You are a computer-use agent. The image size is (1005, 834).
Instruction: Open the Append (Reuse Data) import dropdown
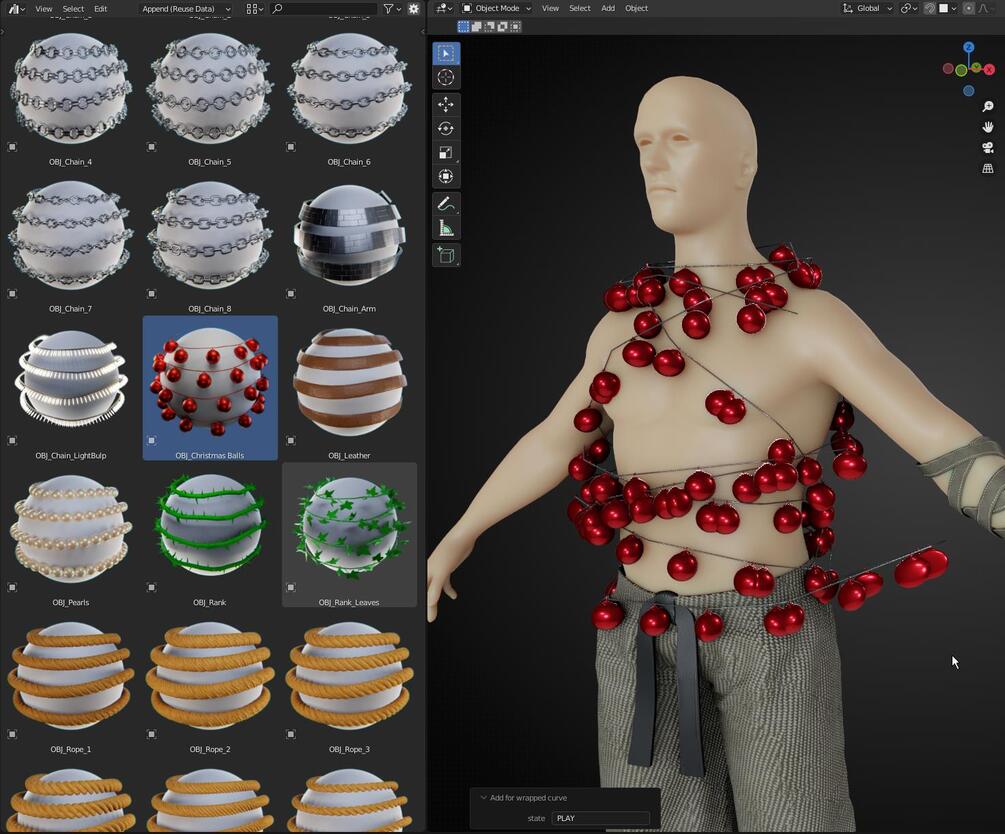[186, 9]
